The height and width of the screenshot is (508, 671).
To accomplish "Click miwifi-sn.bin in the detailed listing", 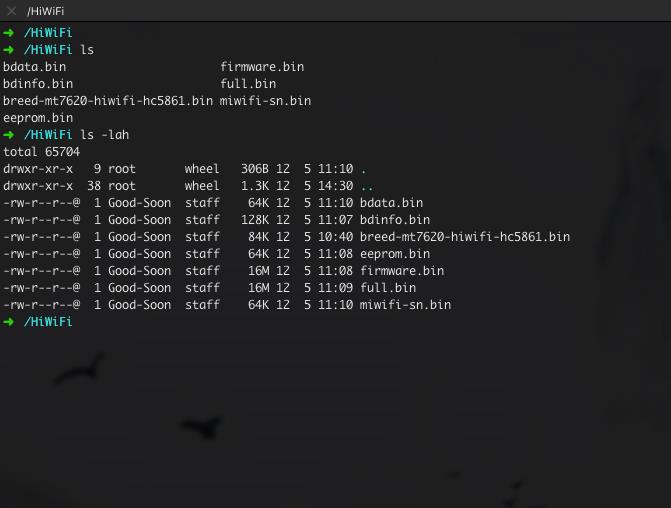I will 405,305.
